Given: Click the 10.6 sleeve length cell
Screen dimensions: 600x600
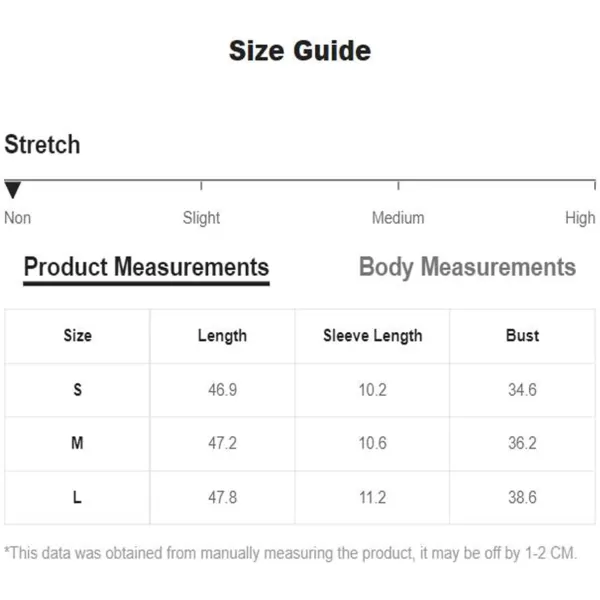Looking at the screenshot, I should click(x=373, y=443).
